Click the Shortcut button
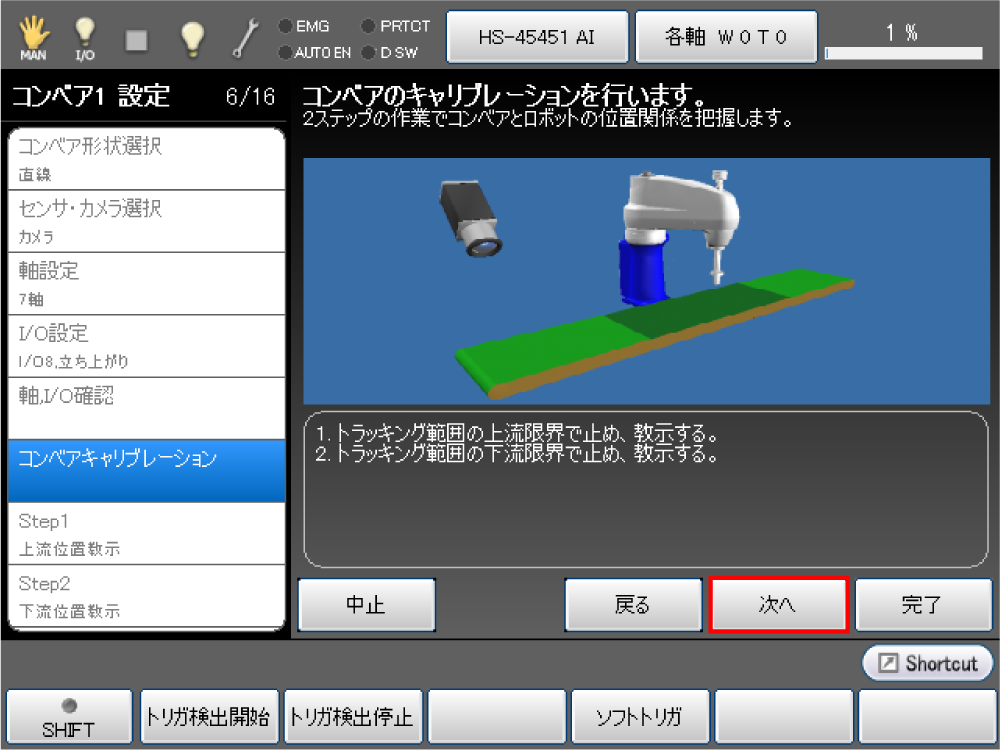1000x750 pixels. pyautogui.click(x=927, y=663)
